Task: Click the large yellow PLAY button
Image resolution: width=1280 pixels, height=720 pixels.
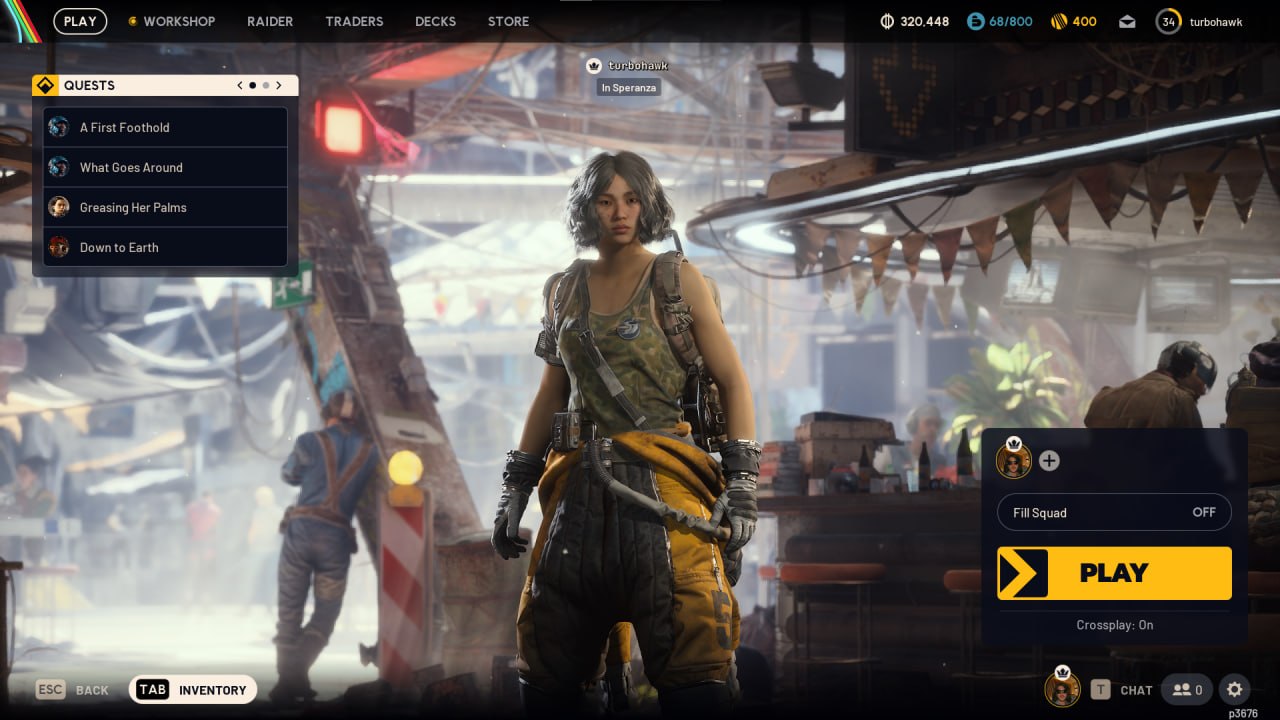Action: coord(1114,573)
